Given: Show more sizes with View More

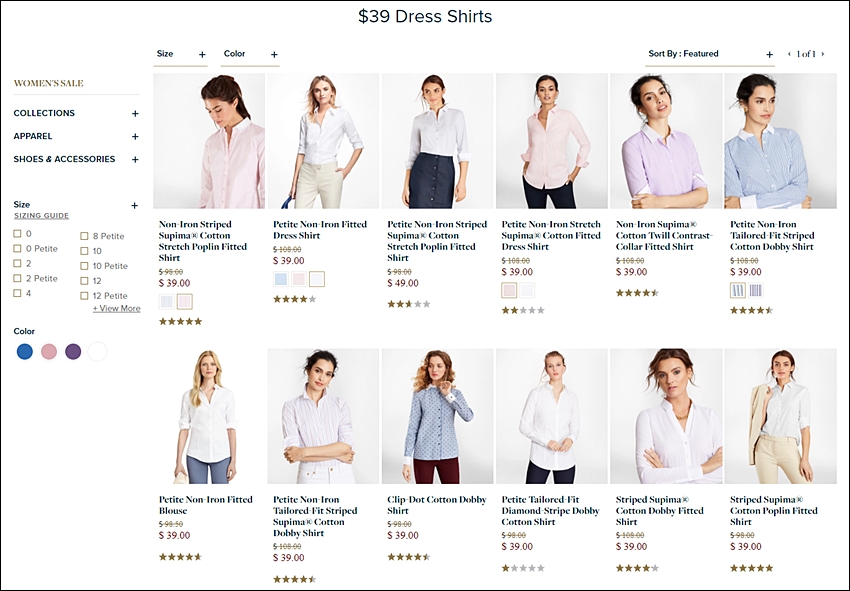Looking at the screenshot, I should tap(117, 309).
